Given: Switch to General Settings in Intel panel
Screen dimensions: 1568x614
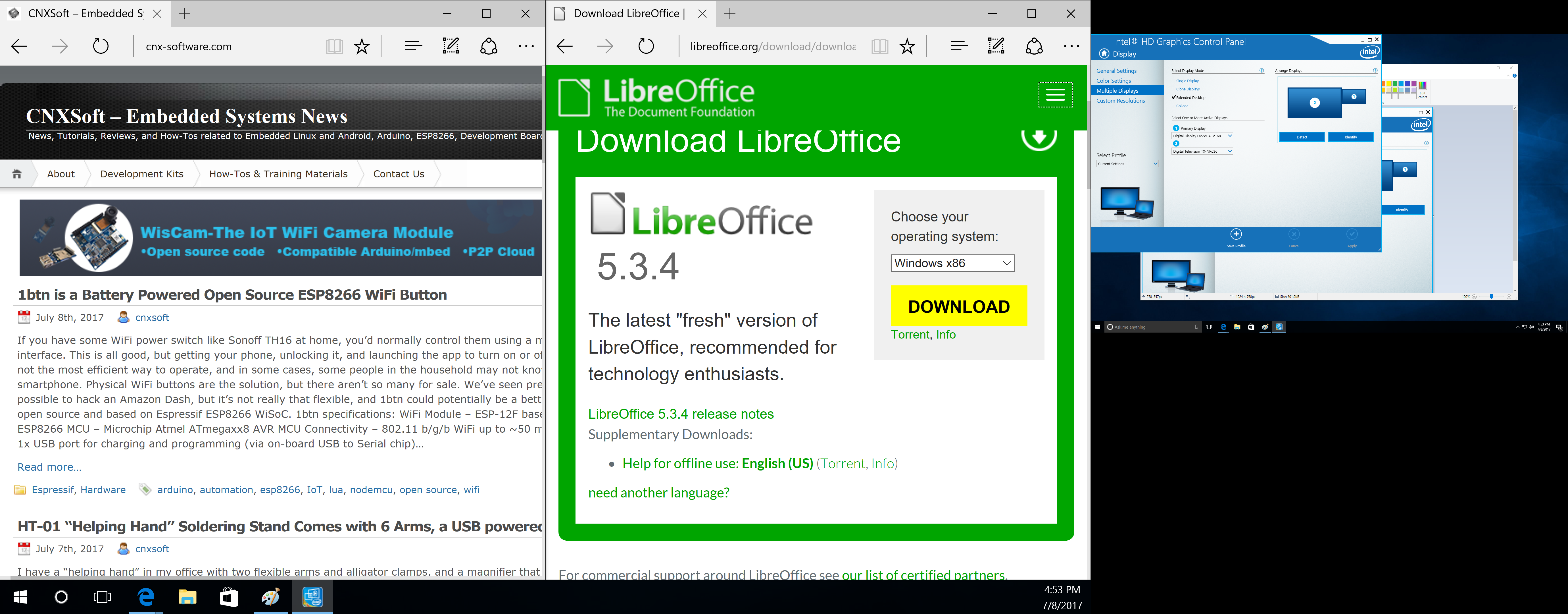Looking at the screenshot, I should point(1116,71).
